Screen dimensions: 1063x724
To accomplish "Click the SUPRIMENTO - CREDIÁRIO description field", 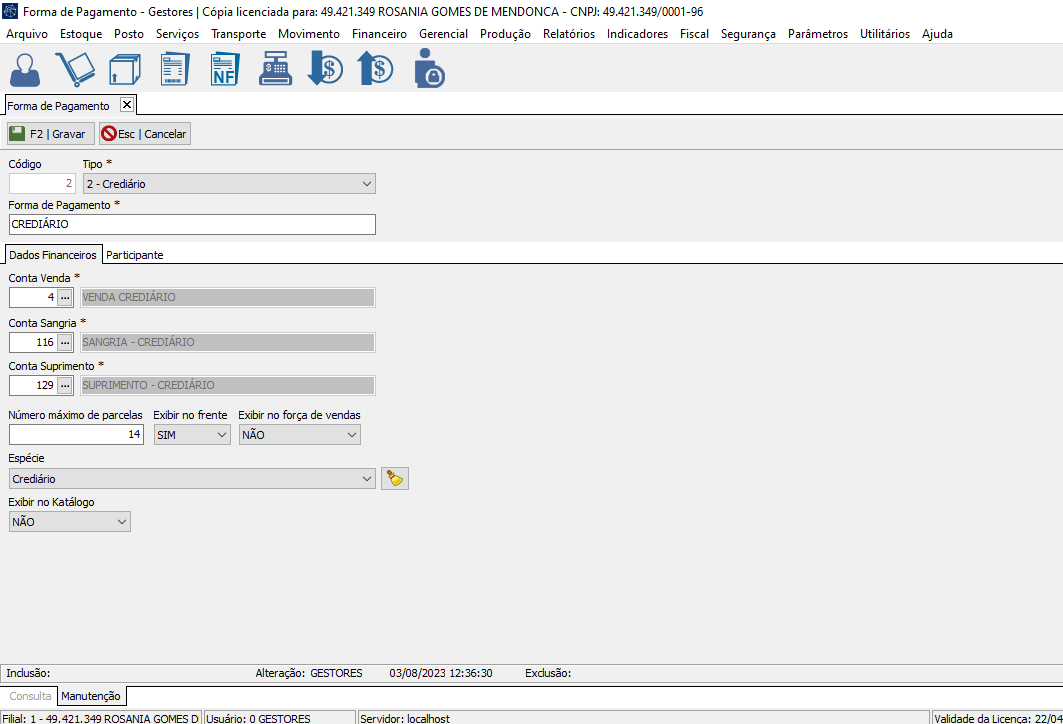I will coord(228,385).
